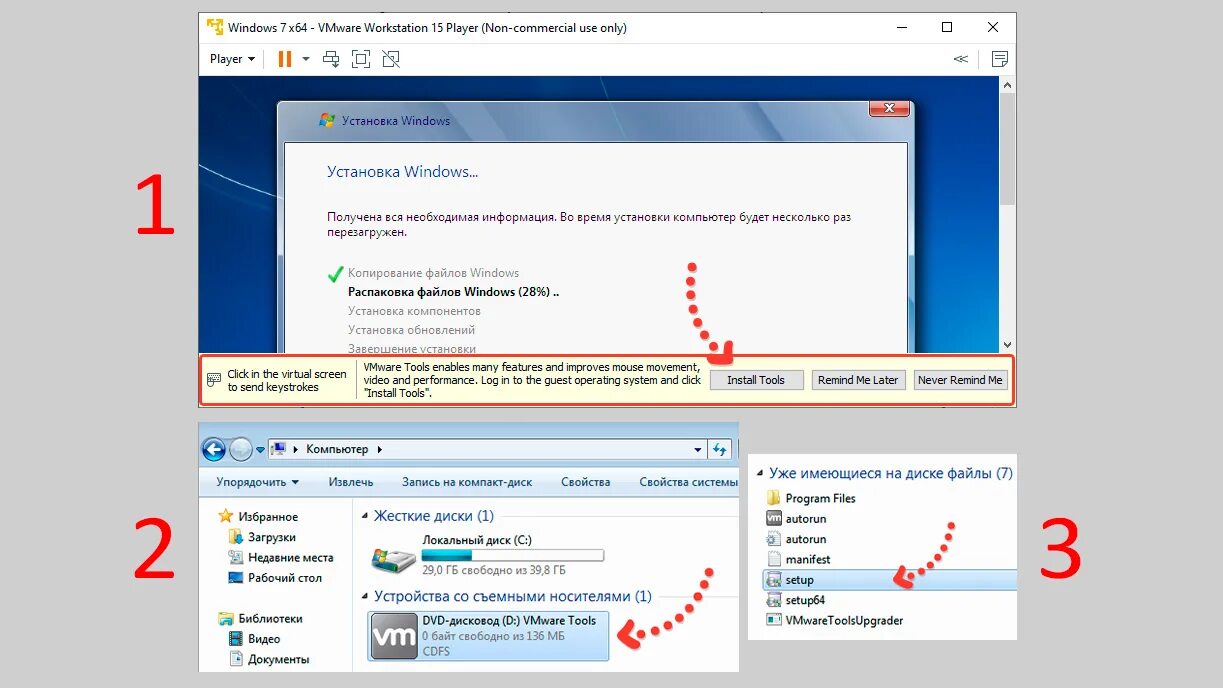Click the Explorer back navigation button
This screenshot has width=1223, height=688.
[213, 450]
